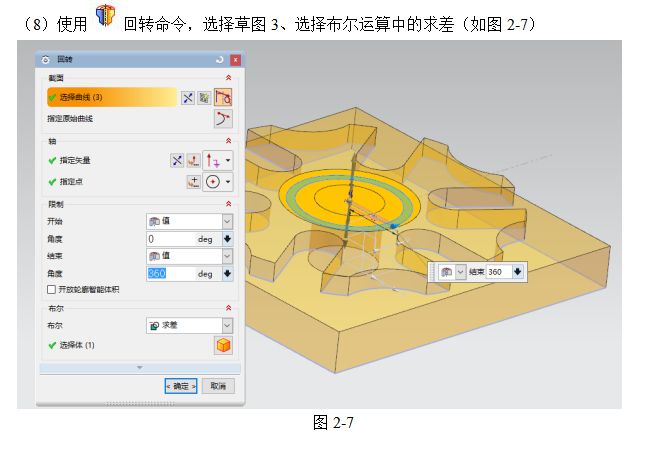Screen dimensions: 648x450
Task: Click the 指定矢量 label
Action: [x=75, y=160]
